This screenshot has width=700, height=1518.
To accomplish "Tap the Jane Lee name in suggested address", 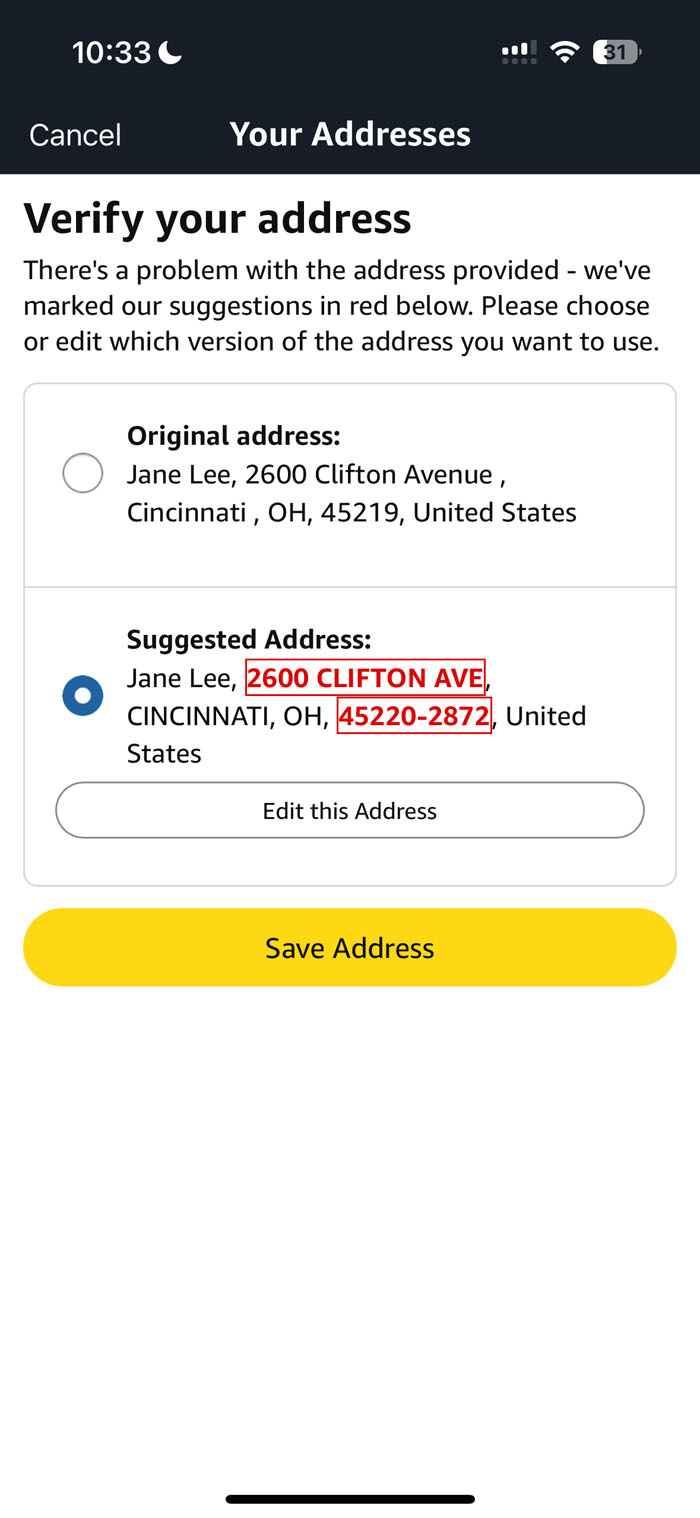I will [x=179, y=678].
